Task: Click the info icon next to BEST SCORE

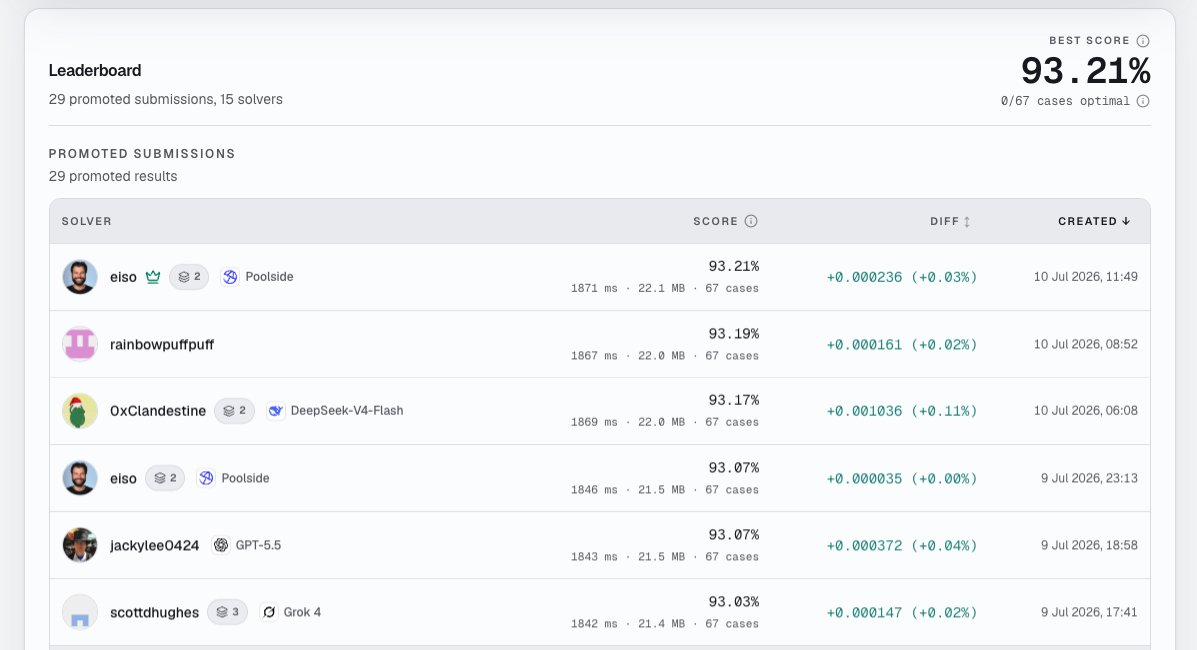Action: click(x=1143, y=40)
